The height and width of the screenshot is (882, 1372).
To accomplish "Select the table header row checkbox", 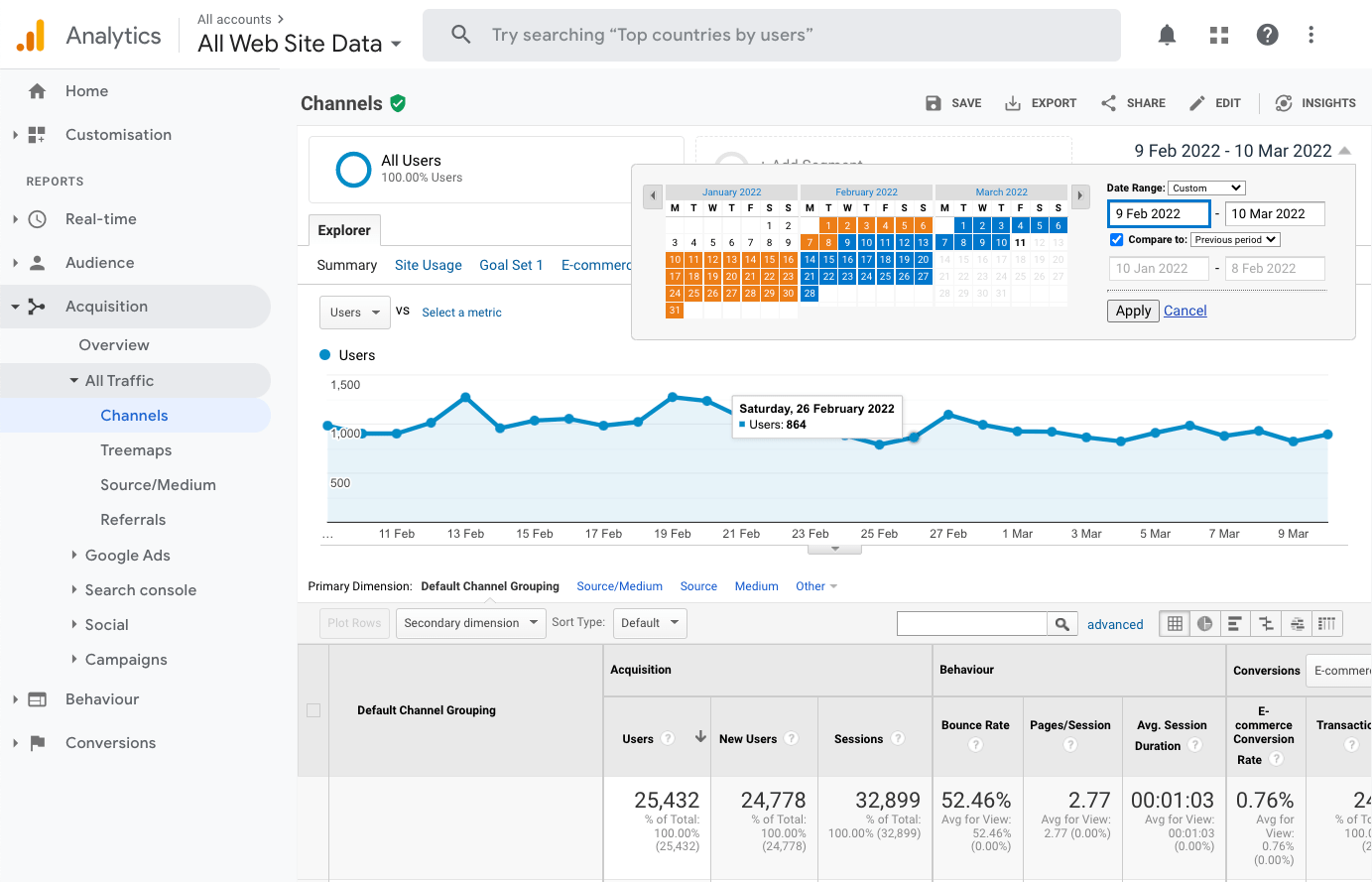I will pyautogui.click(x=313, y=710).
